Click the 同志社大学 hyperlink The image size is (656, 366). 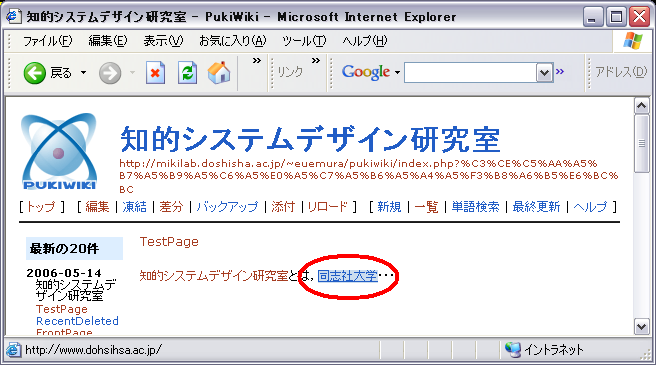(348, 276)
